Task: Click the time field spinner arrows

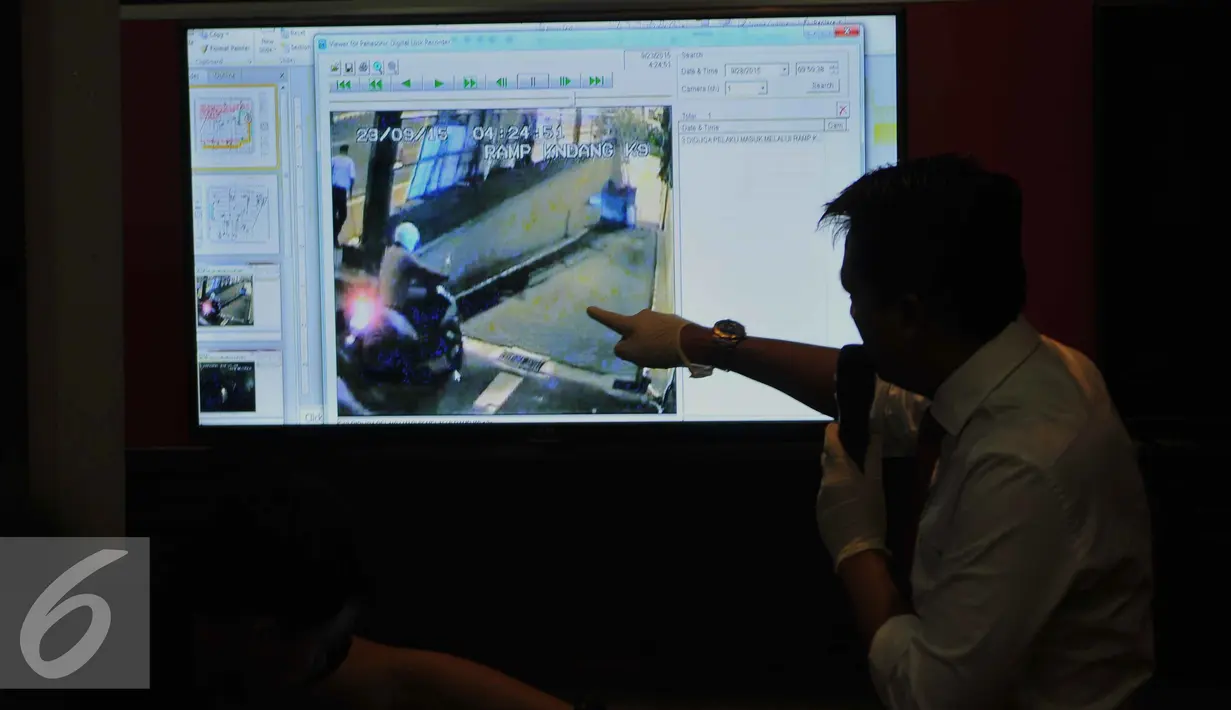Action: [833, 69]
